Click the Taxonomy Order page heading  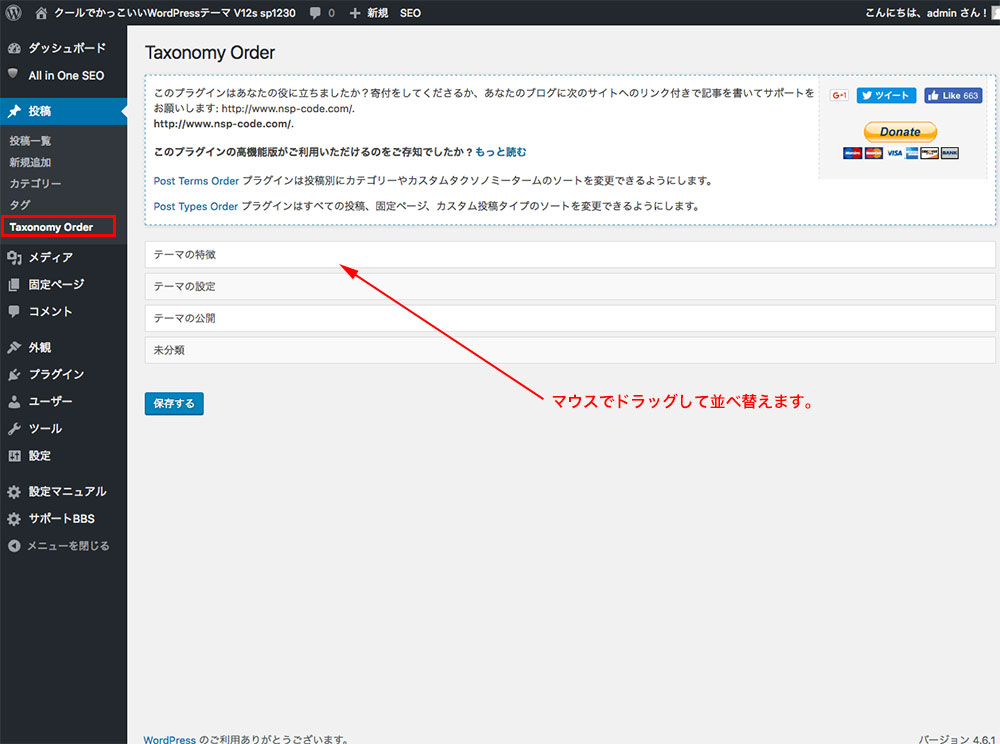click(210, 52)
